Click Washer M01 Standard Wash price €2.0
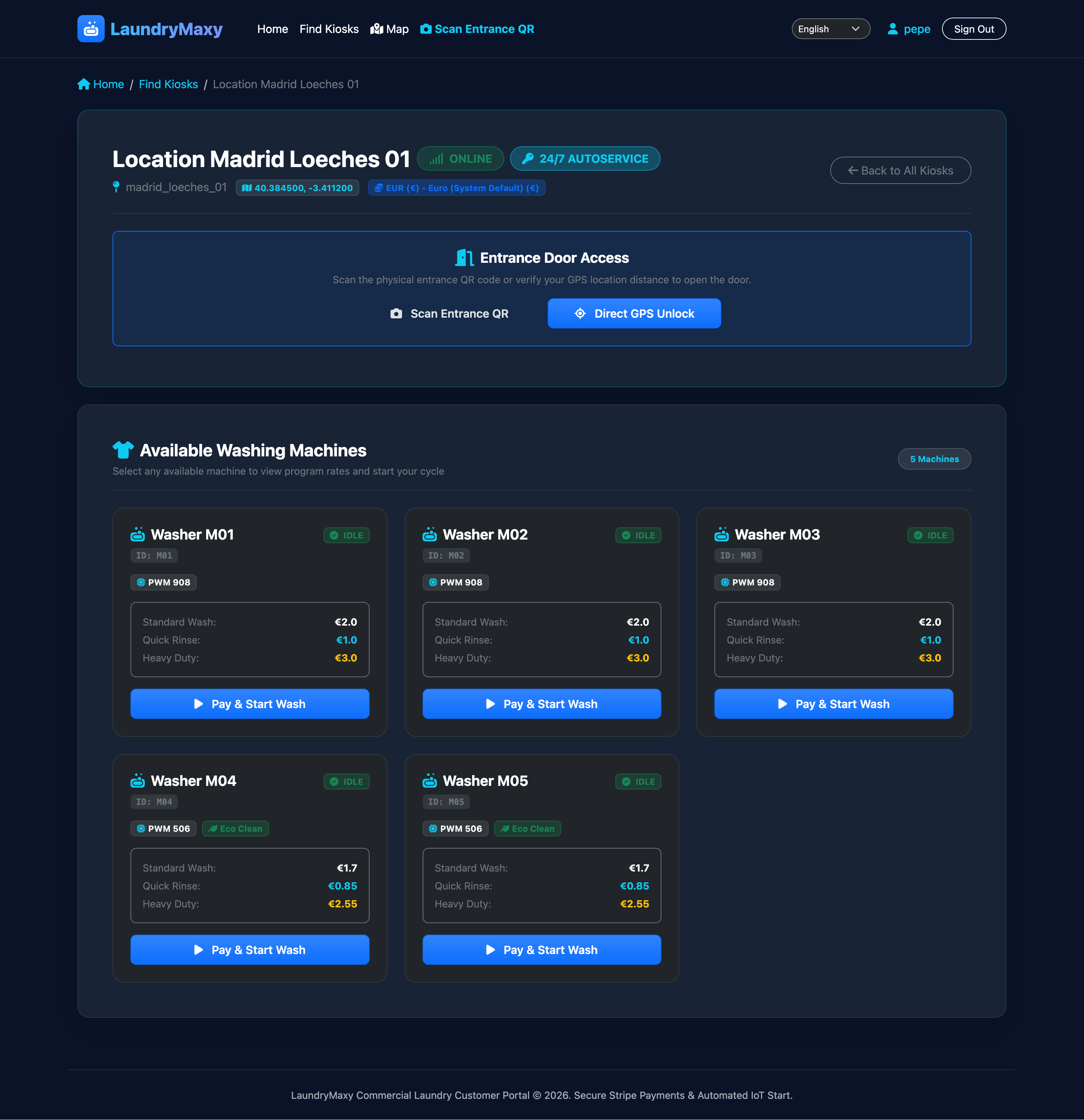This screenshot has width=1084, height=1120. click(346, 622)
